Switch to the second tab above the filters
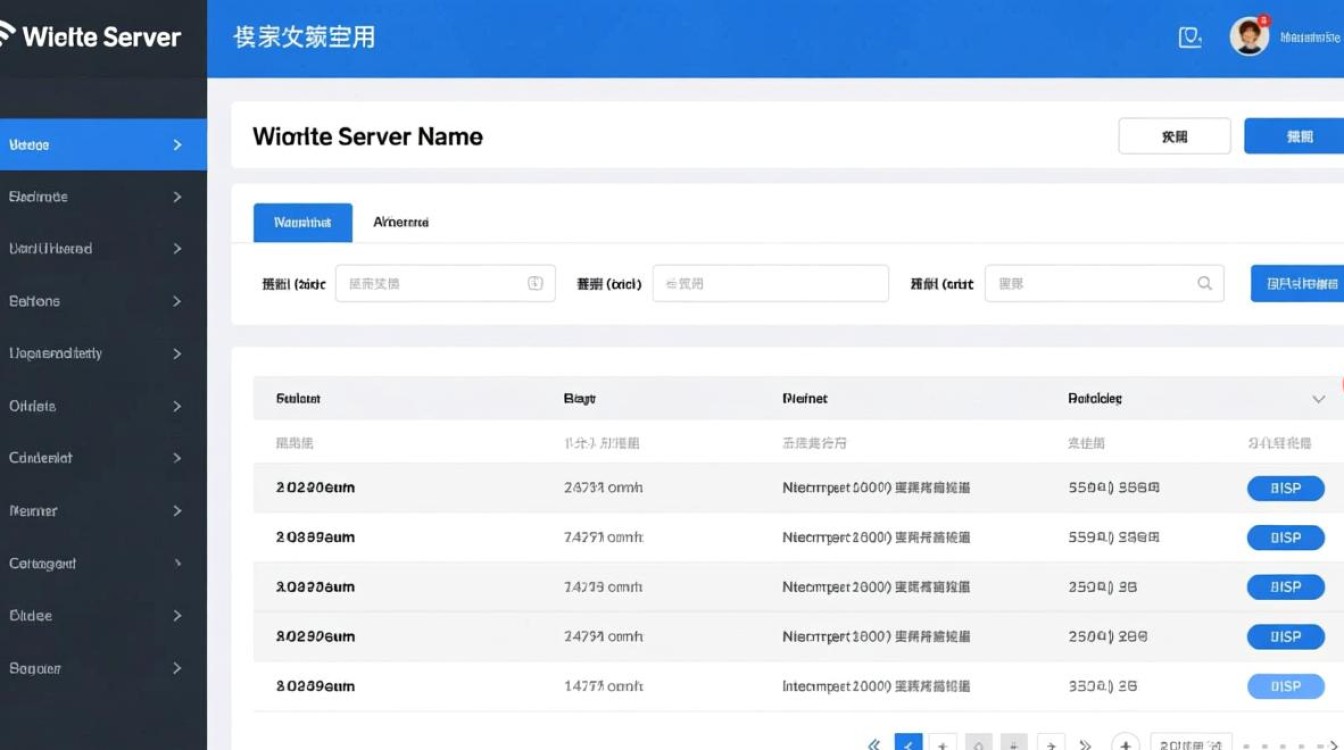 coord(401,222)
